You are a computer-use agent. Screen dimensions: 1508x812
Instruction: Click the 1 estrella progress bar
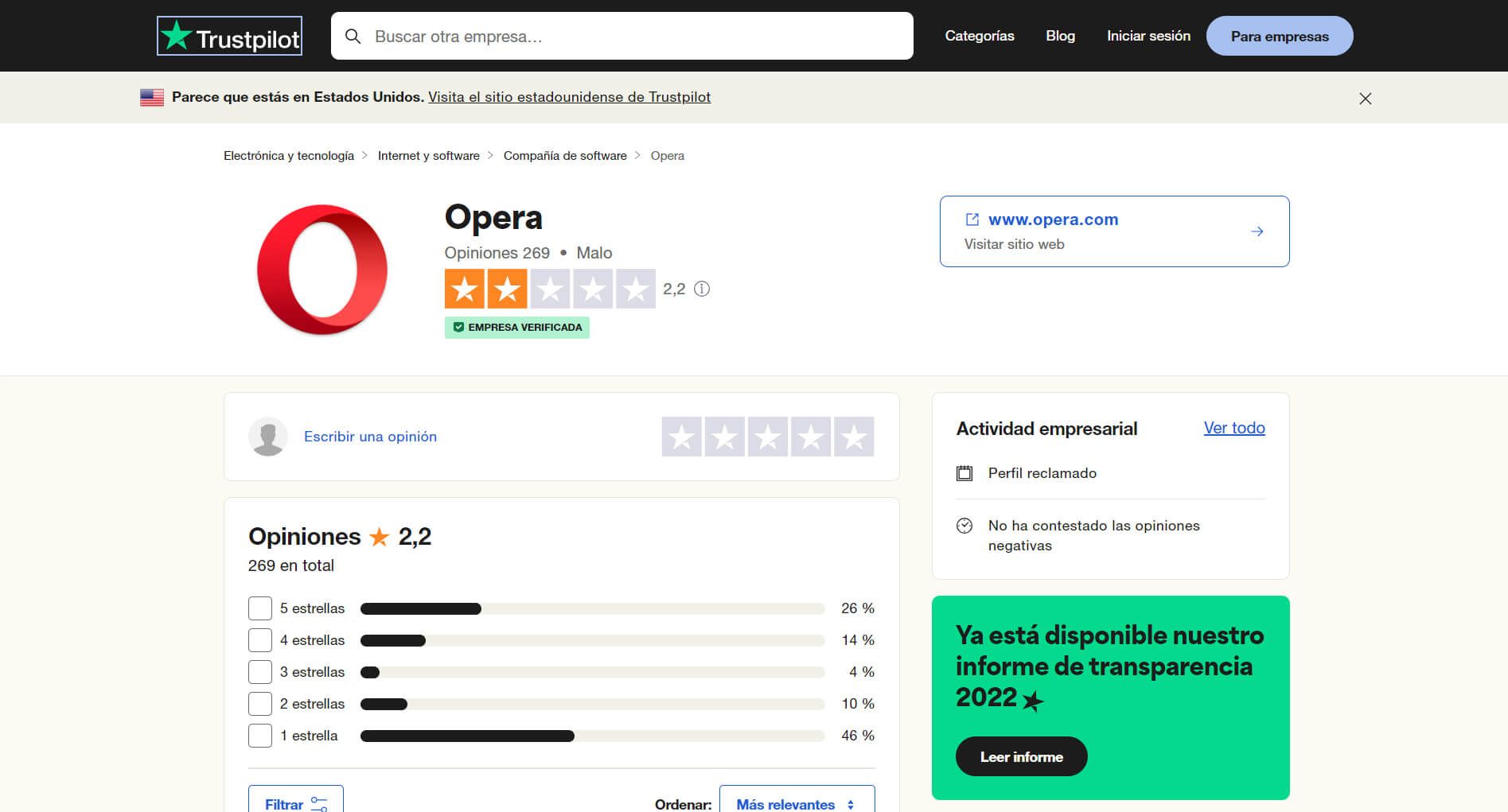[593, 736]
